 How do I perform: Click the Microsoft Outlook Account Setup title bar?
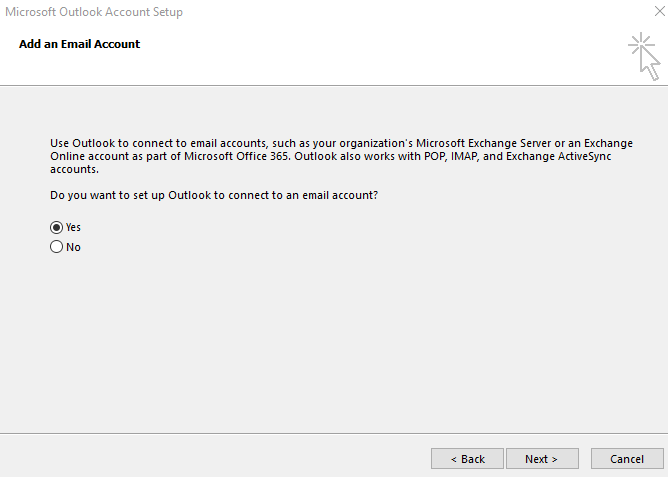[x=300, y=12]
